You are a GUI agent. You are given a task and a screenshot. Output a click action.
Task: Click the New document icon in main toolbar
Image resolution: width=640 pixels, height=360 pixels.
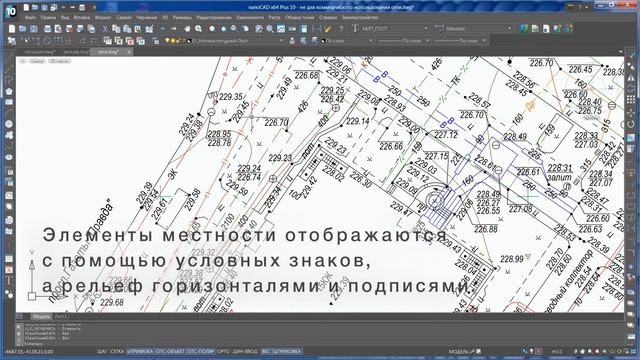pos(12,29)
